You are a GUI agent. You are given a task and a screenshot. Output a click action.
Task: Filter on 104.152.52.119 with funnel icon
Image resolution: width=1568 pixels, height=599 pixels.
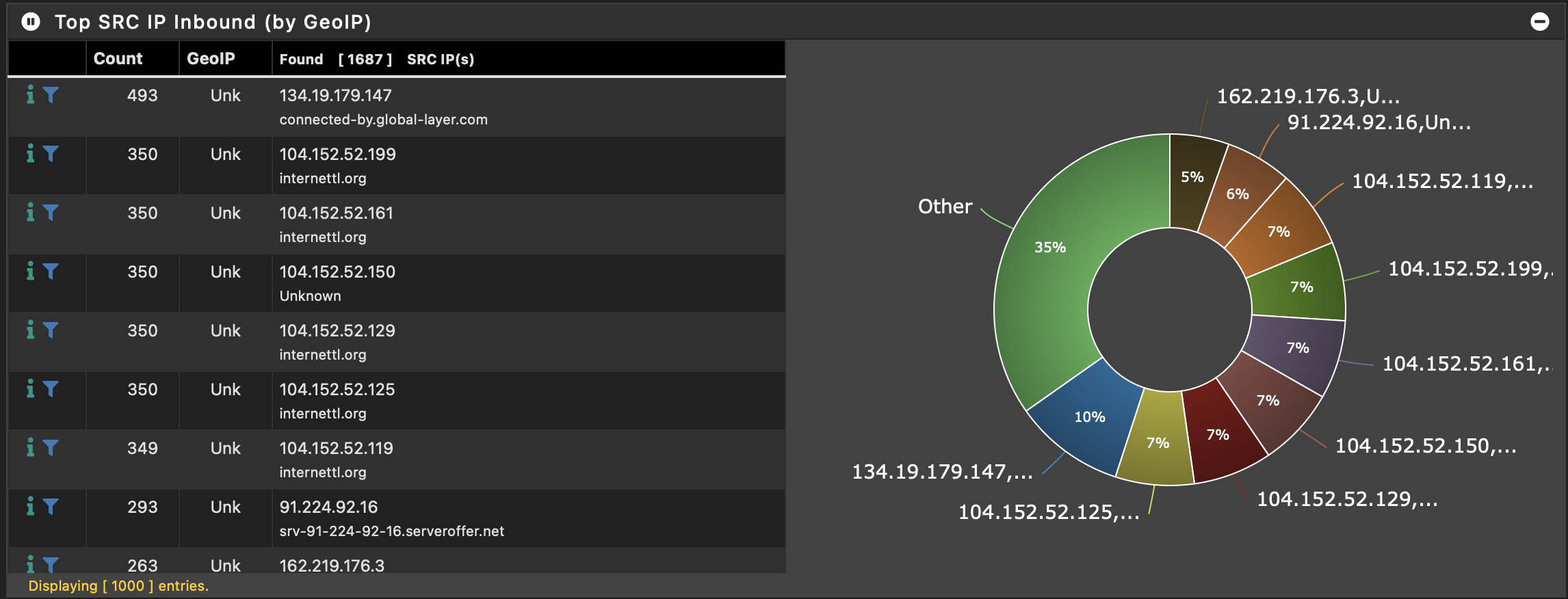click(x=51, y=448)
